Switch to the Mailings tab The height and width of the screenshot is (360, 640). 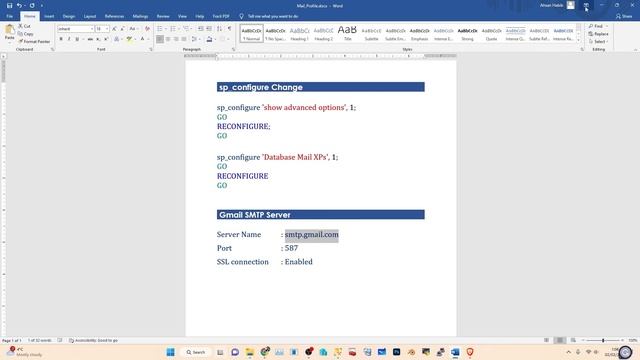140,16
